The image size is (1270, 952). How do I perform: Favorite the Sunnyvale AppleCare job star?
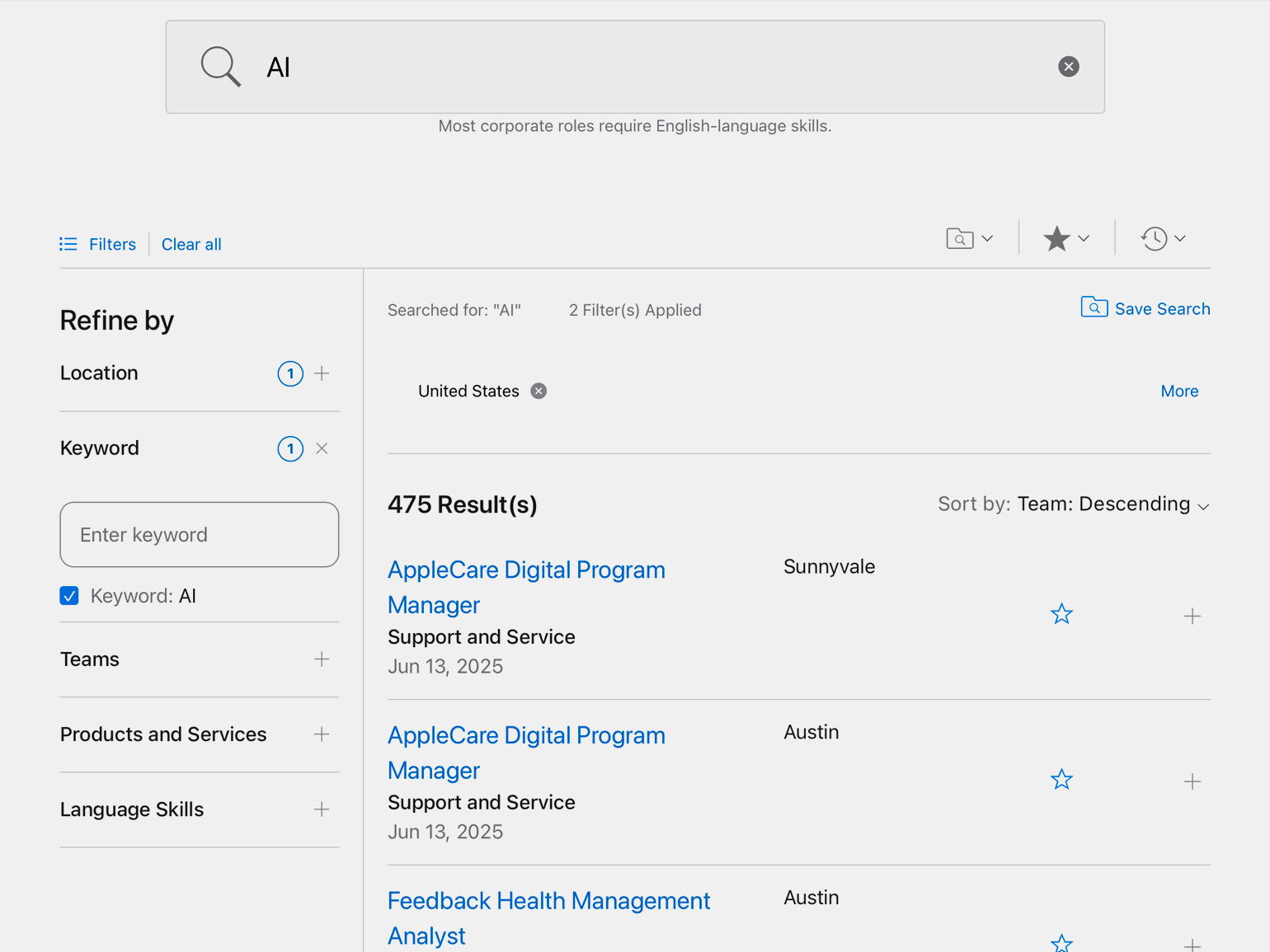click(1061, 614)
